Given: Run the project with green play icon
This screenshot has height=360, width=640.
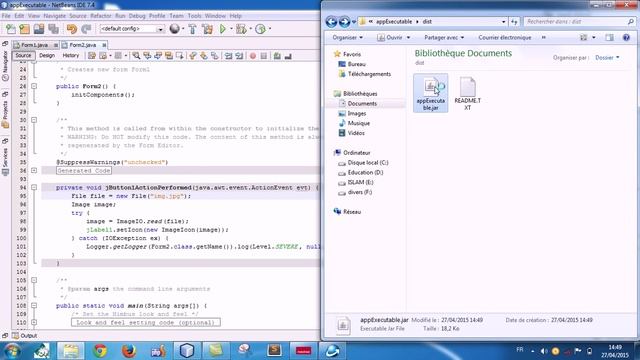Looking at the screenshot, I should (223, 29).
